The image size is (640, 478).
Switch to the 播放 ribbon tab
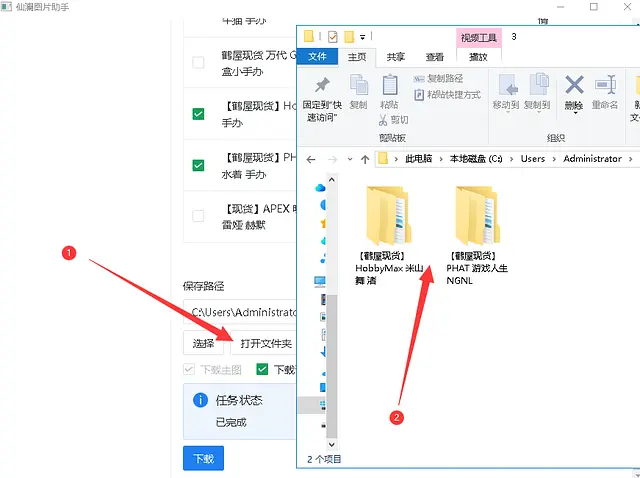(478, 57)
